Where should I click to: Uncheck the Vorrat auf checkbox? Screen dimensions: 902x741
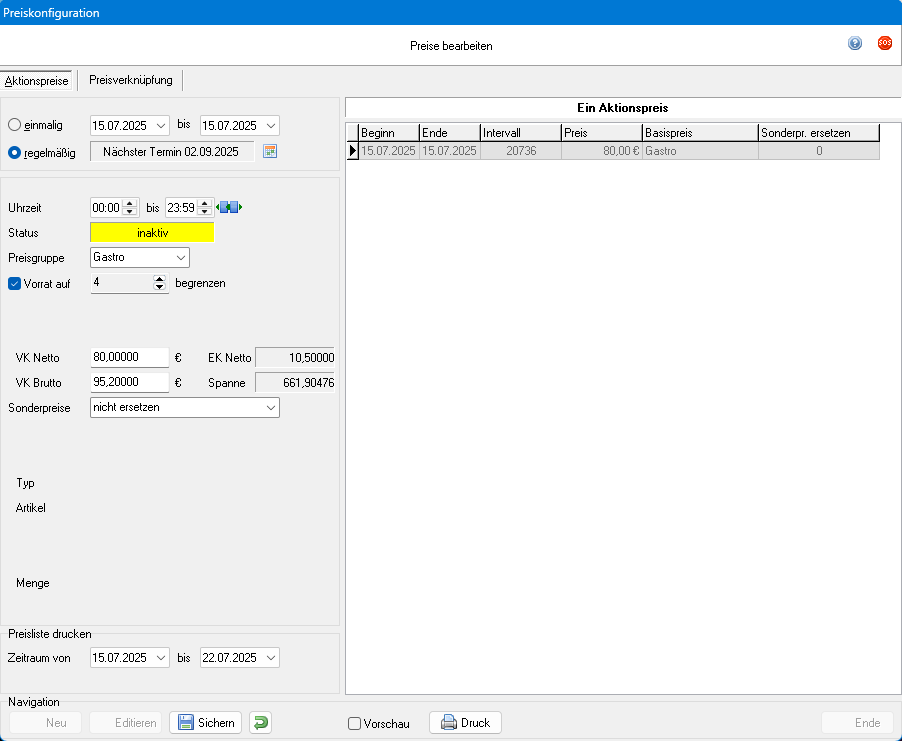[14, 283]
